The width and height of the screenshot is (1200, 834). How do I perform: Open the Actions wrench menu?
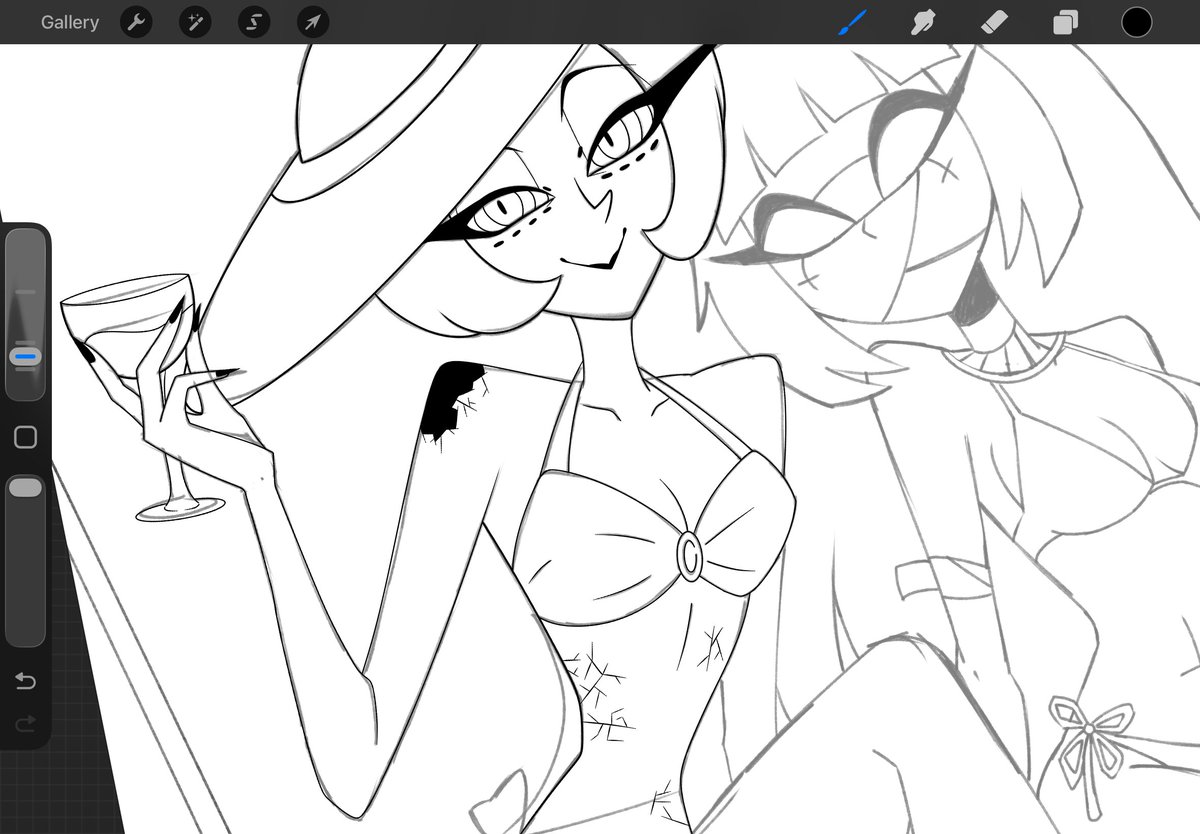tap(136, 22)
